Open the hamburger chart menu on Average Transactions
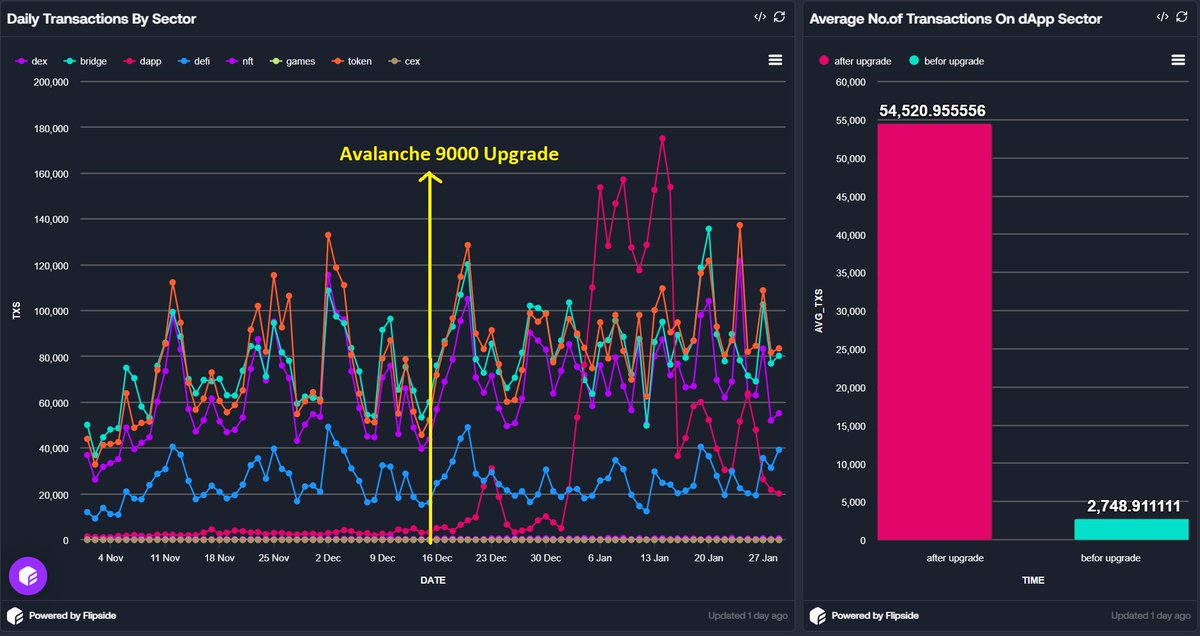The width and height of the screenshot is (1200, 636). coord(1178,59)
